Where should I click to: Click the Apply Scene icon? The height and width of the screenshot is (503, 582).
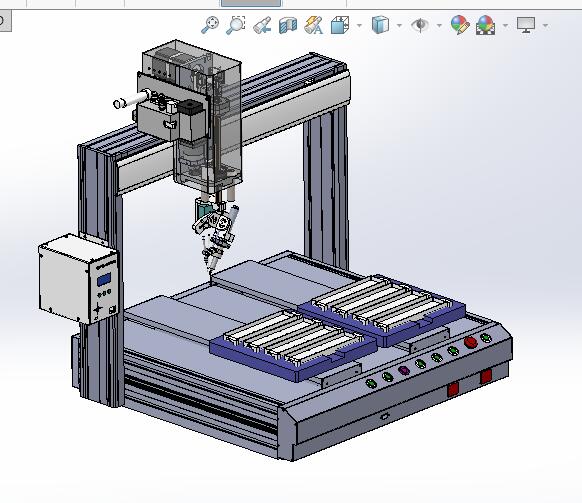click(485, 25)
